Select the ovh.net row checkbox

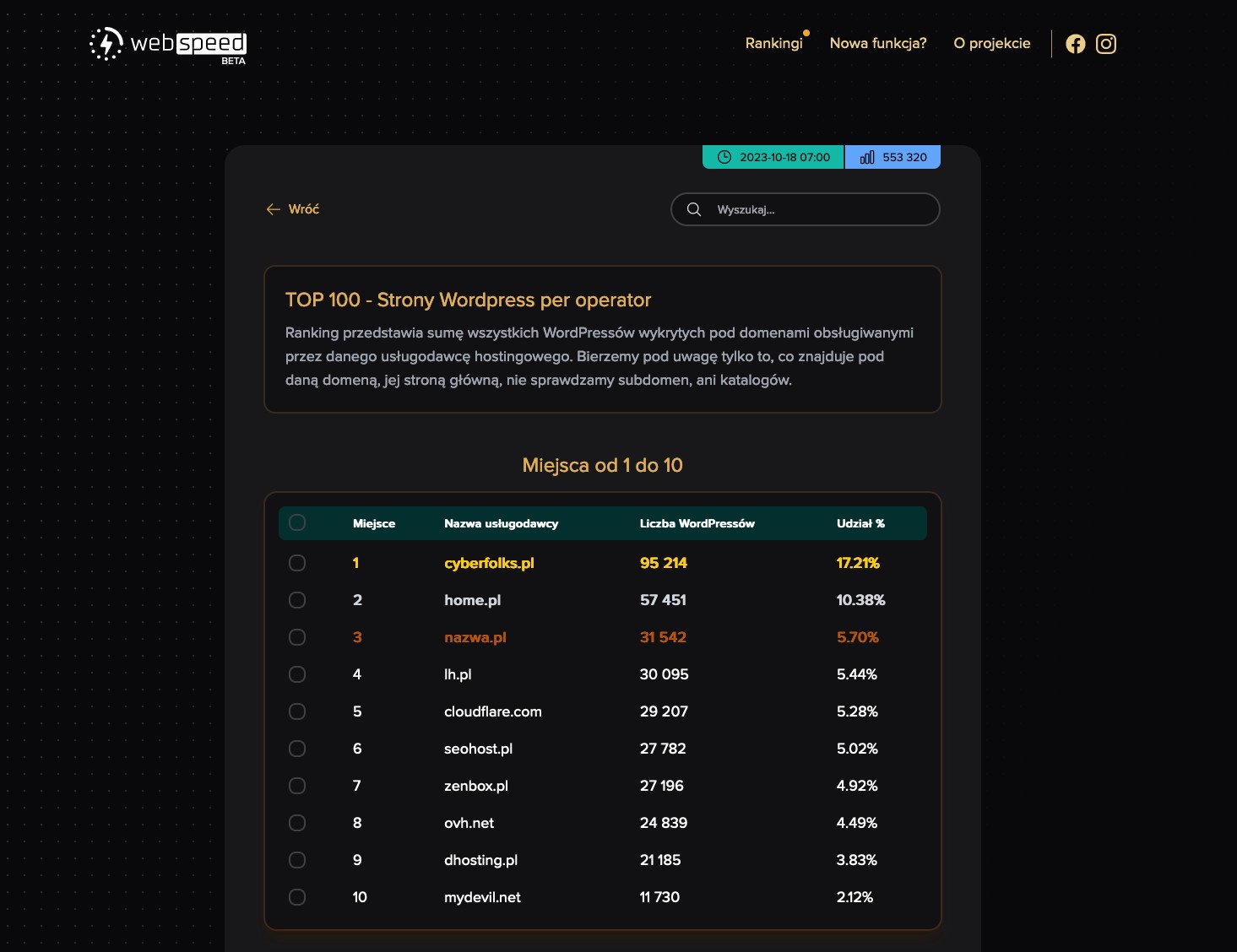coord(297,823)
